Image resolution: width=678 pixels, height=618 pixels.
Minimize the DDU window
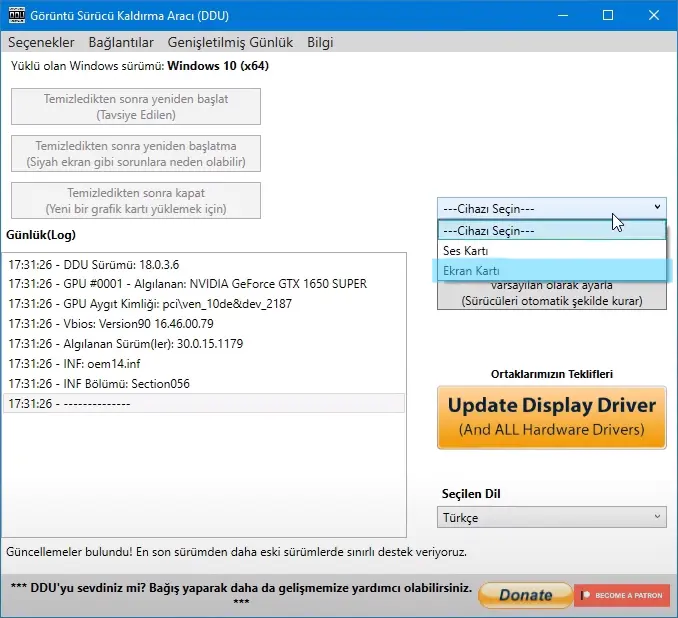[x=563, y=16]
